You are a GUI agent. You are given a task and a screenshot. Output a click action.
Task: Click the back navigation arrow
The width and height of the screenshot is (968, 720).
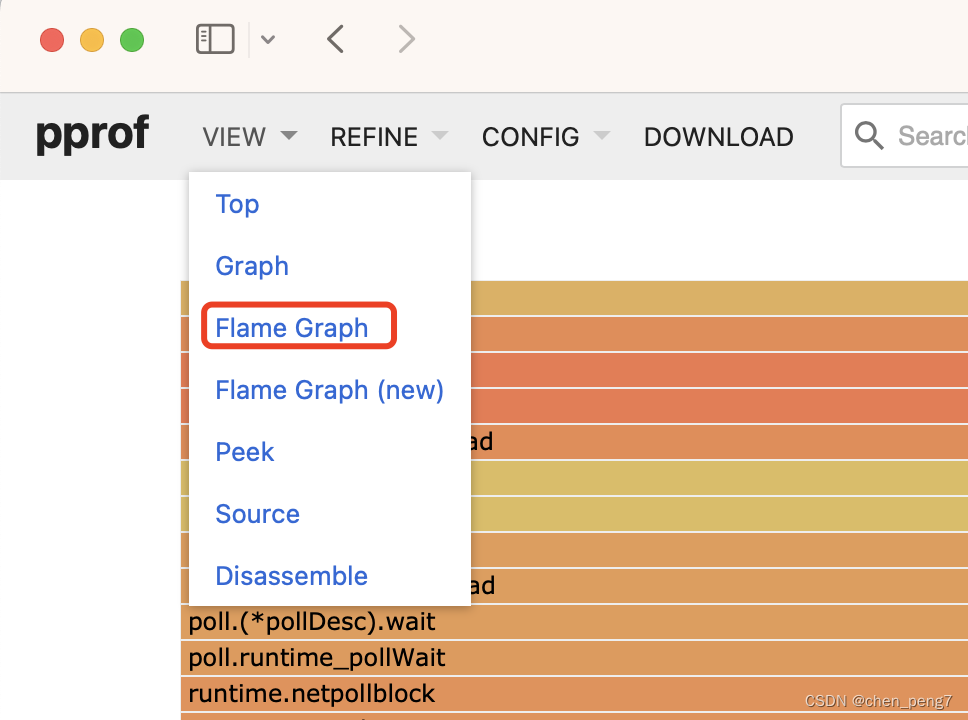[335, 40]
